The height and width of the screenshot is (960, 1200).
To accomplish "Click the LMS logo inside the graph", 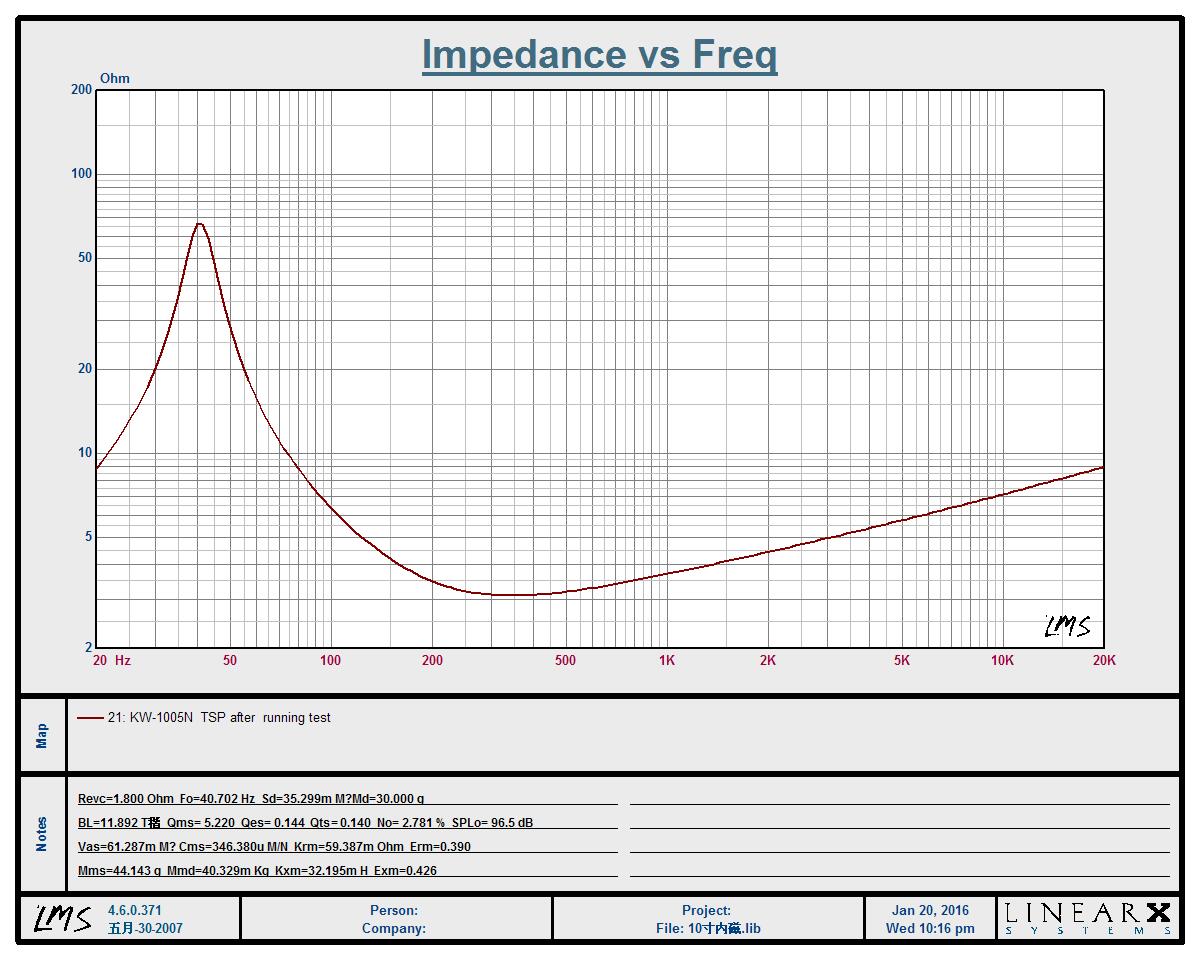I will point(1067,627).
